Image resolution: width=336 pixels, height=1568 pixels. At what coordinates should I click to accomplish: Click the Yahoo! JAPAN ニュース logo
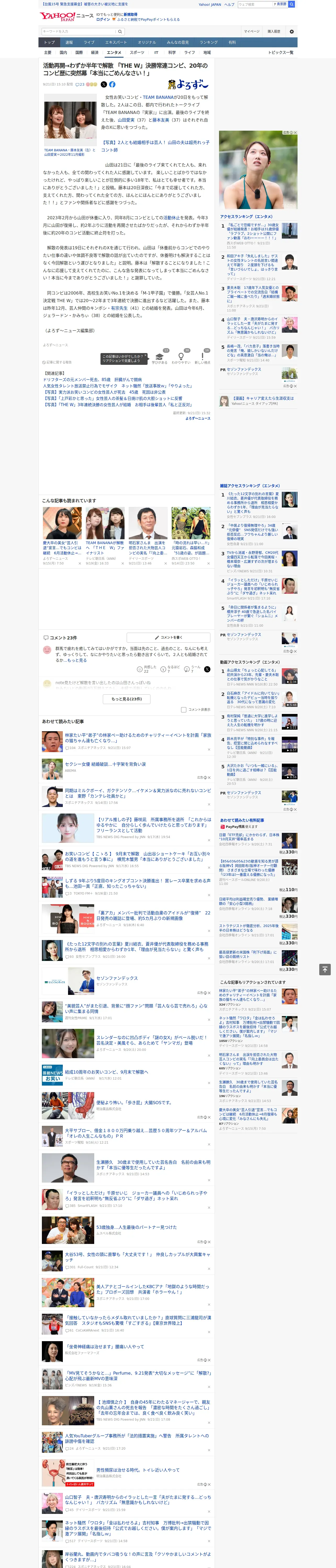pos(66,17)
